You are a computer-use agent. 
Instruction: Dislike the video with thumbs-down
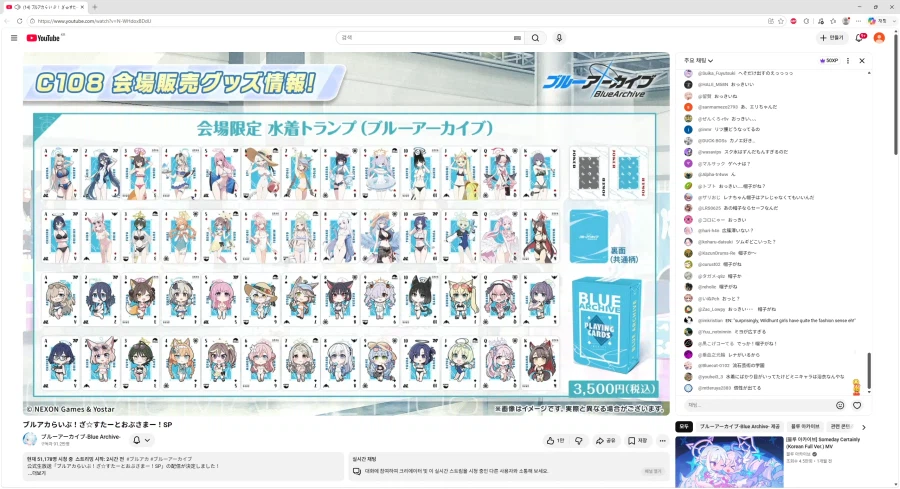(579, 441)
